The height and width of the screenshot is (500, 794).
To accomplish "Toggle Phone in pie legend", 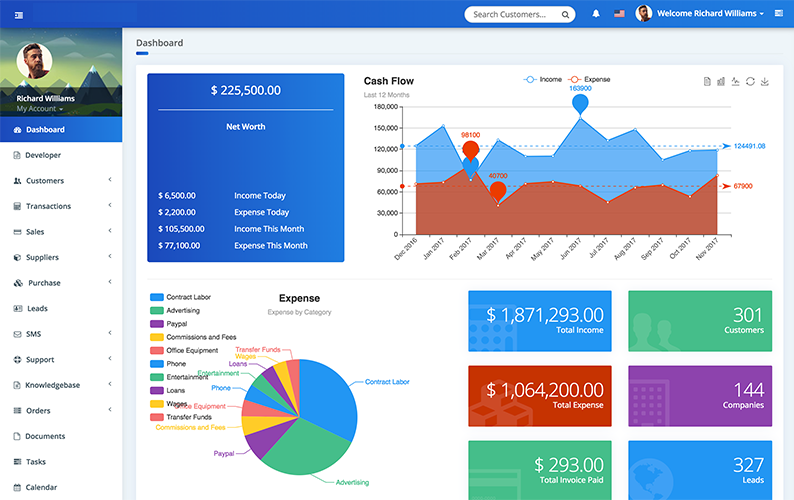I will [x=168, y=364].
